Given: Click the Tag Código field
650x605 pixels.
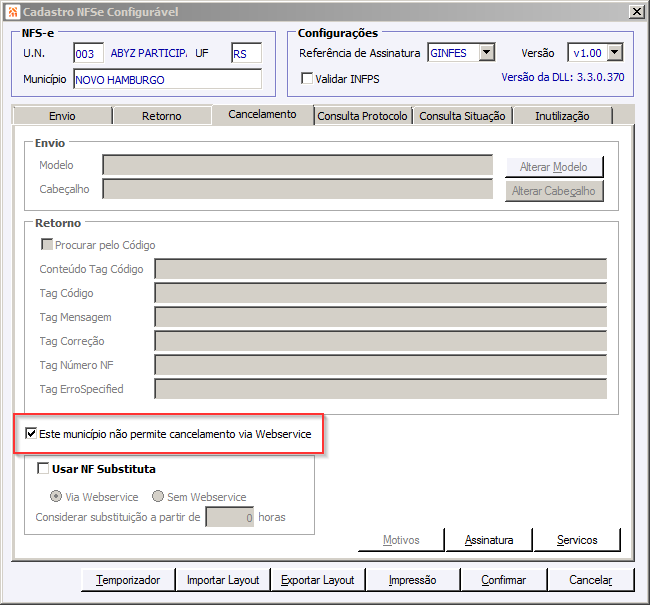Looking at the screenshot, I should [381, 293].
